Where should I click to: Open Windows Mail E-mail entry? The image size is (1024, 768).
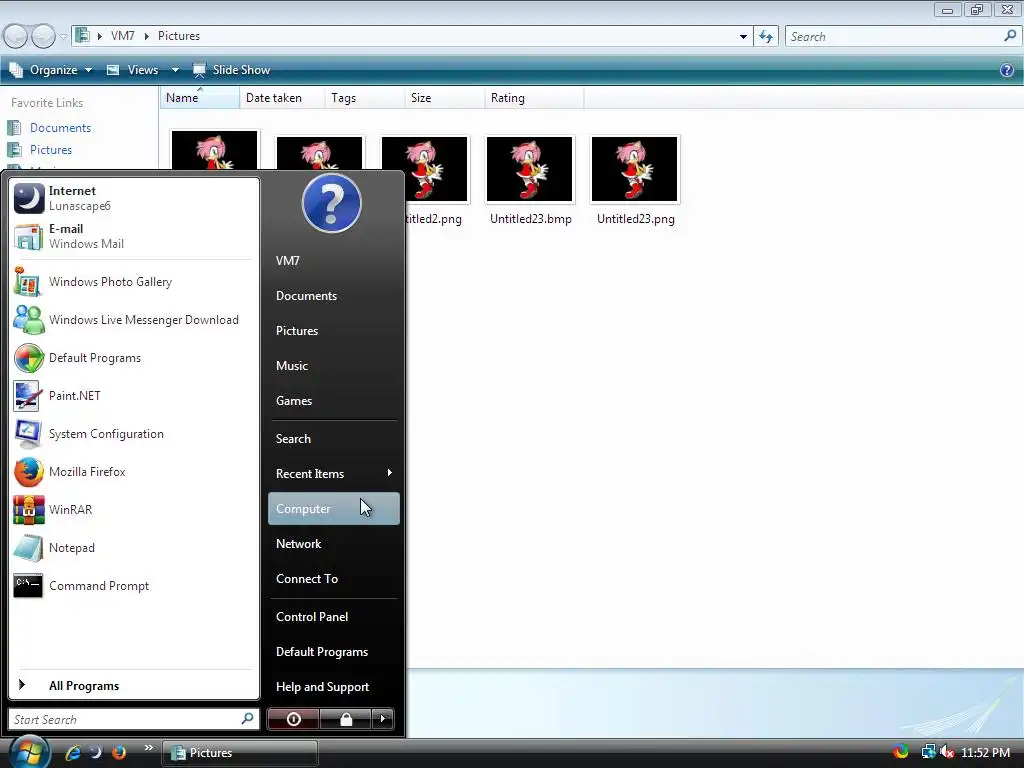coord(133,236)
